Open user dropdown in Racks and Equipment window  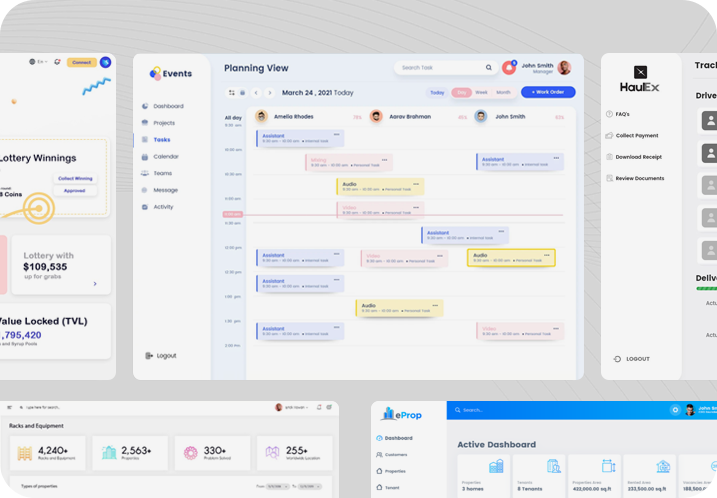point(291,407)
